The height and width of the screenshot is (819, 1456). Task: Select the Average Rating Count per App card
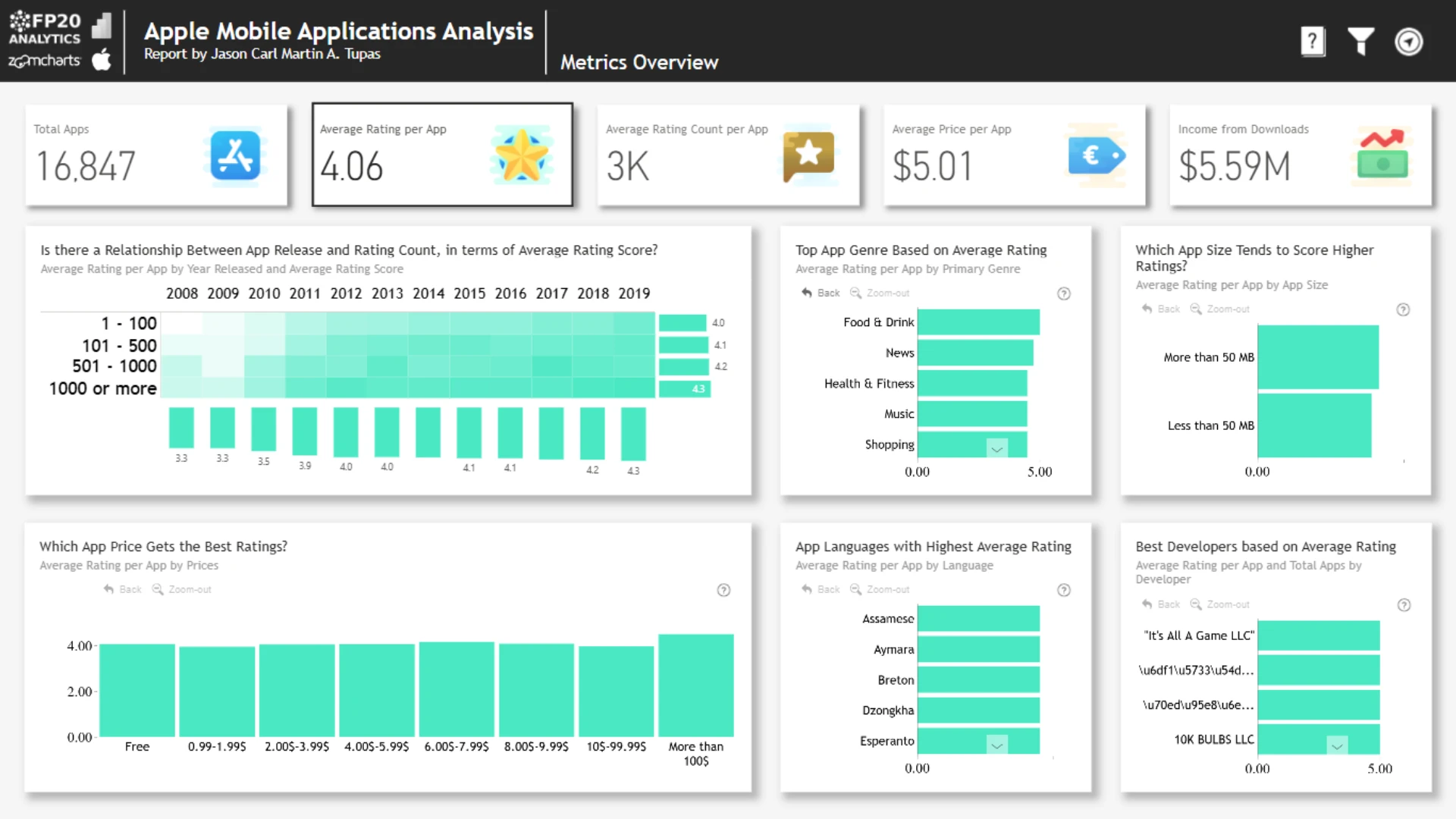[x=728, y=155]
